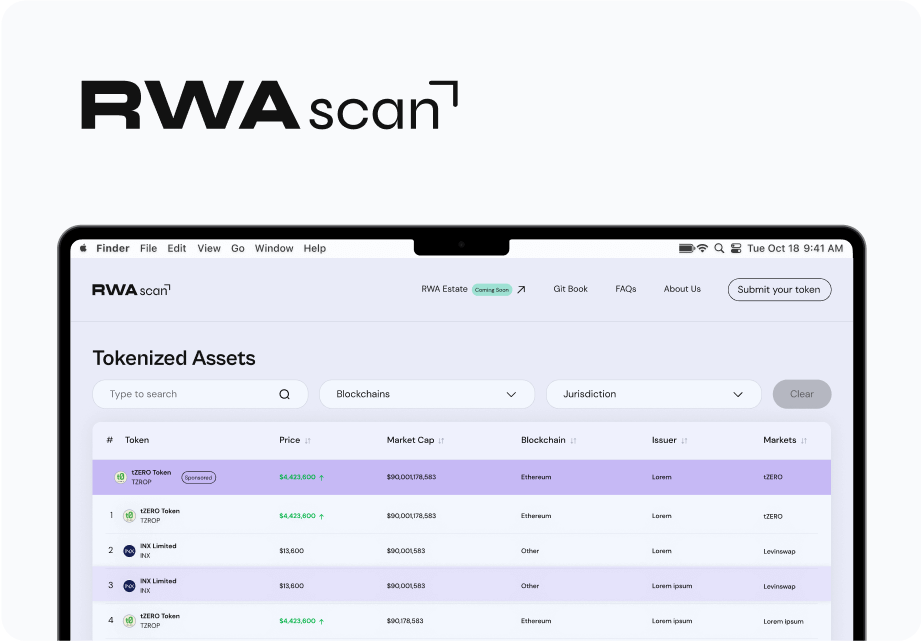The width and height of the screenshot is (921, 641).
Task: Click the Levinswap market in row 3
Action: (x=779, y=586)
